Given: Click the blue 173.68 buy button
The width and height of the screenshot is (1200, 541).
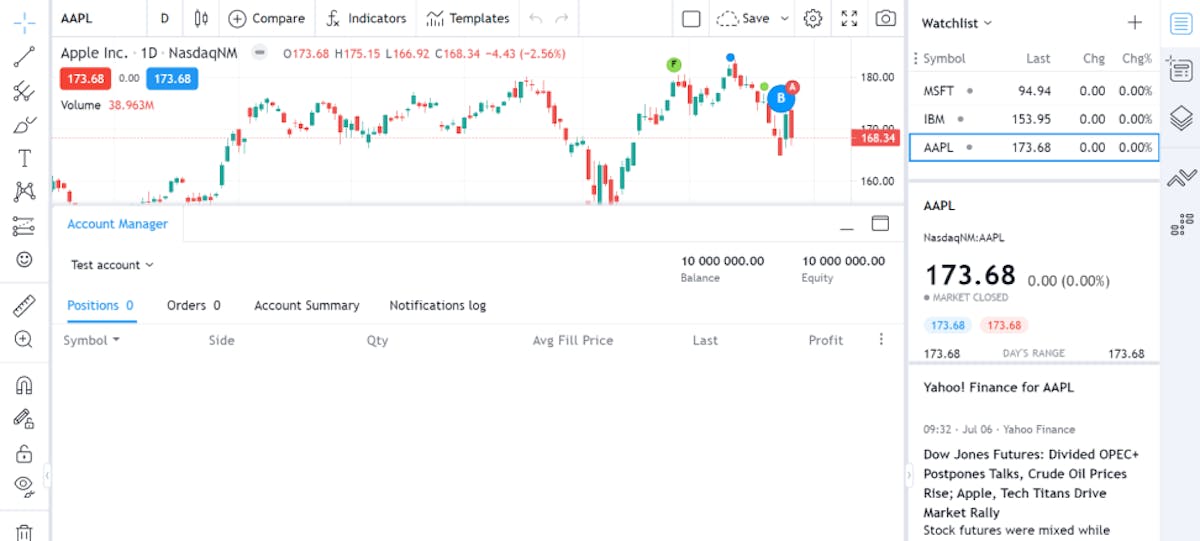Looking at the screenshot, I should [x=172, y=78].
